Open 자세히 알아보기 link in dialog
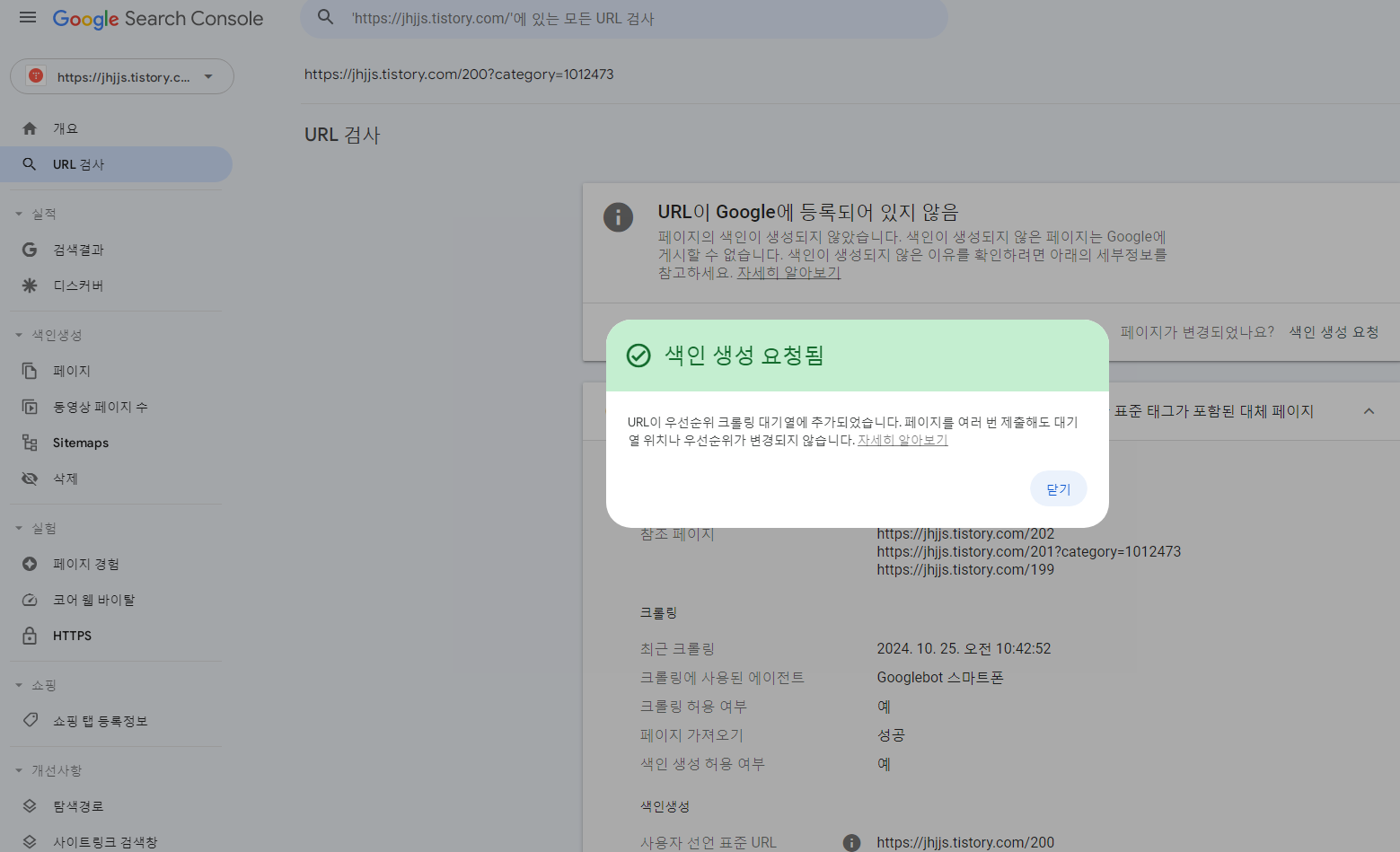 (903, 440)
